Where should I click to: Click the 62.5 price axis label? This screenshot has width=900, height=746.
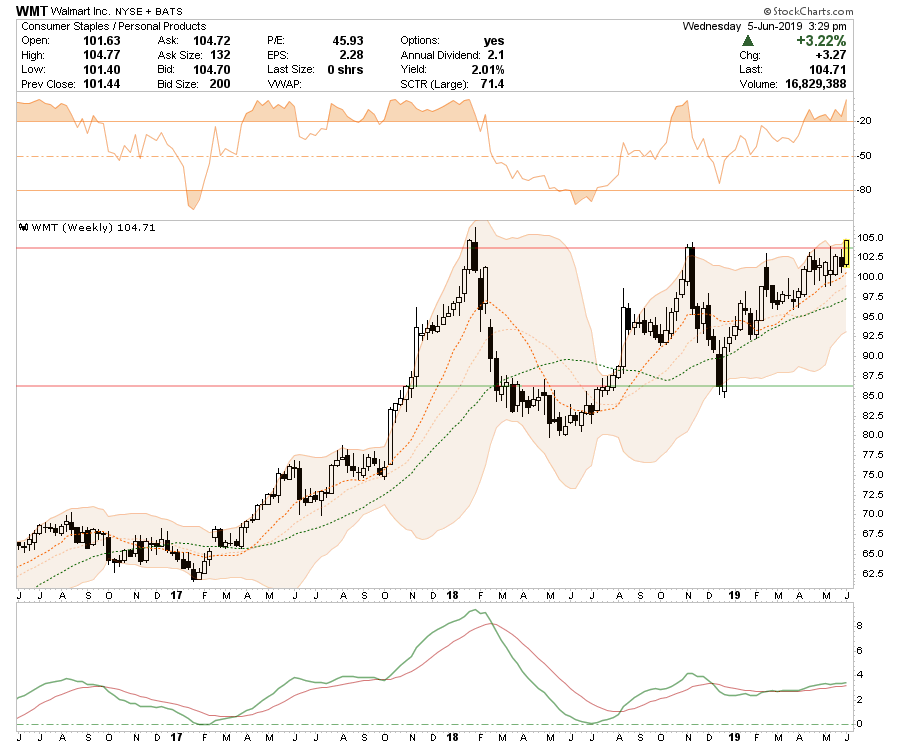click(x=871, y=573)
